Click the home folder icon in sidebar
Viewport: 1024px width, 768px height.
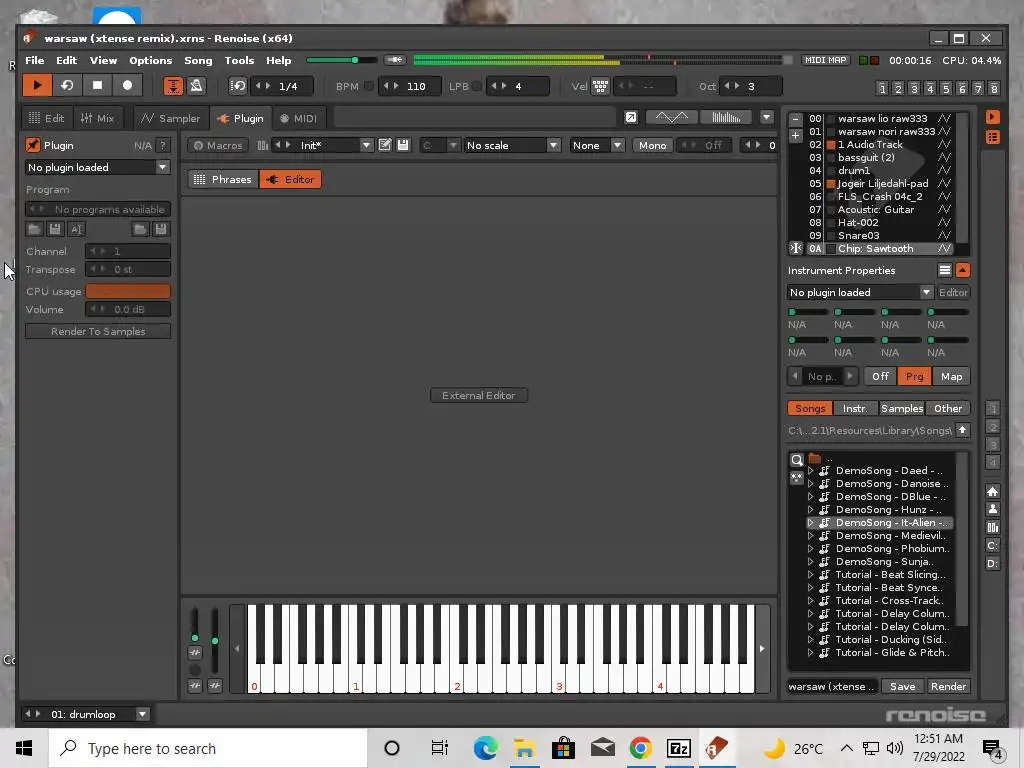pyautogui.click(x=992, y=491)
